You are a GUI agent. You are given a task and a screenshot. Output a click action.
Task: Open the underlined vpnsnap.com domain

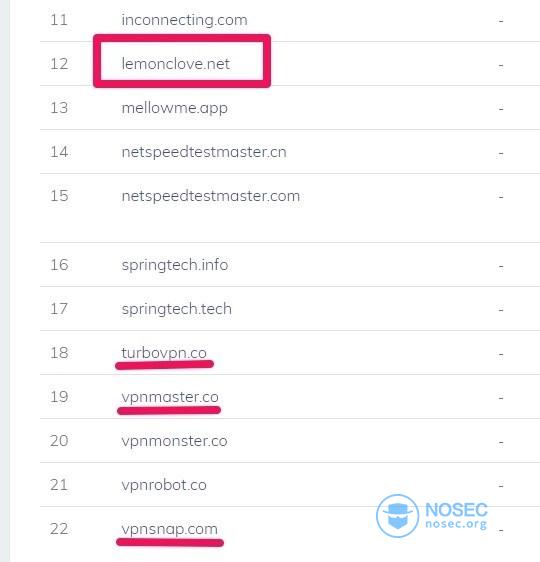169,529
